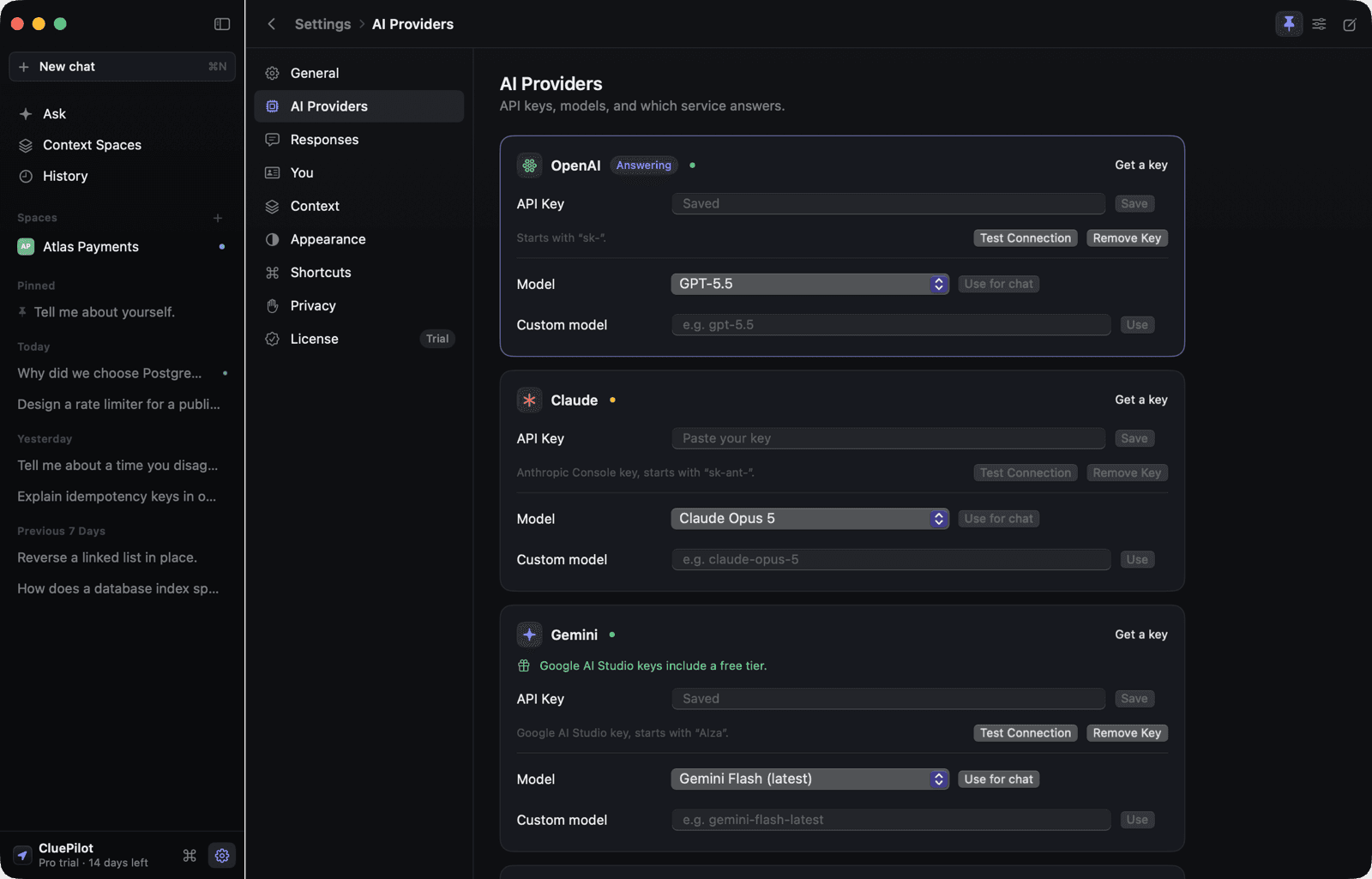Click the Claude provider logo icon

point(529,400)
